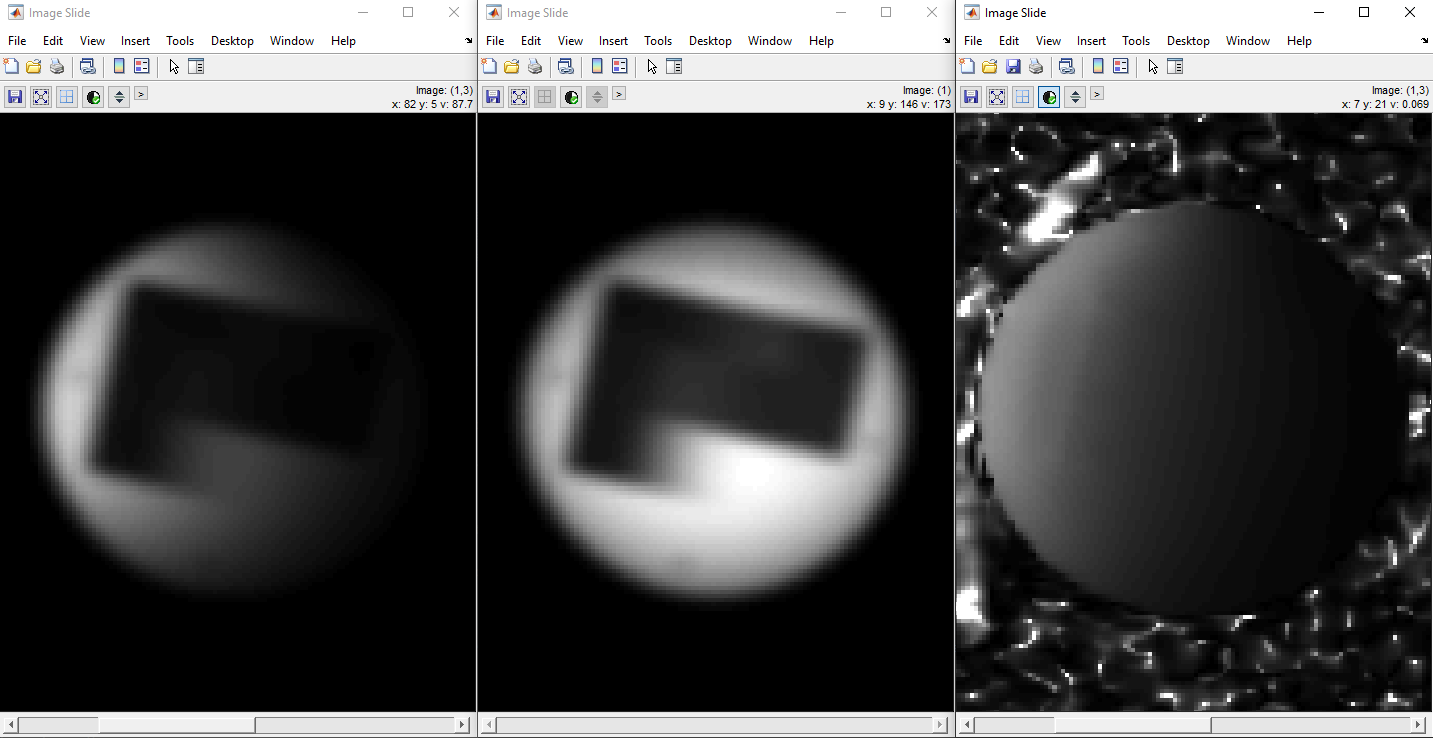Click scroll right arrow in left window
The image size is (1433, 738).
pos(463,725)
